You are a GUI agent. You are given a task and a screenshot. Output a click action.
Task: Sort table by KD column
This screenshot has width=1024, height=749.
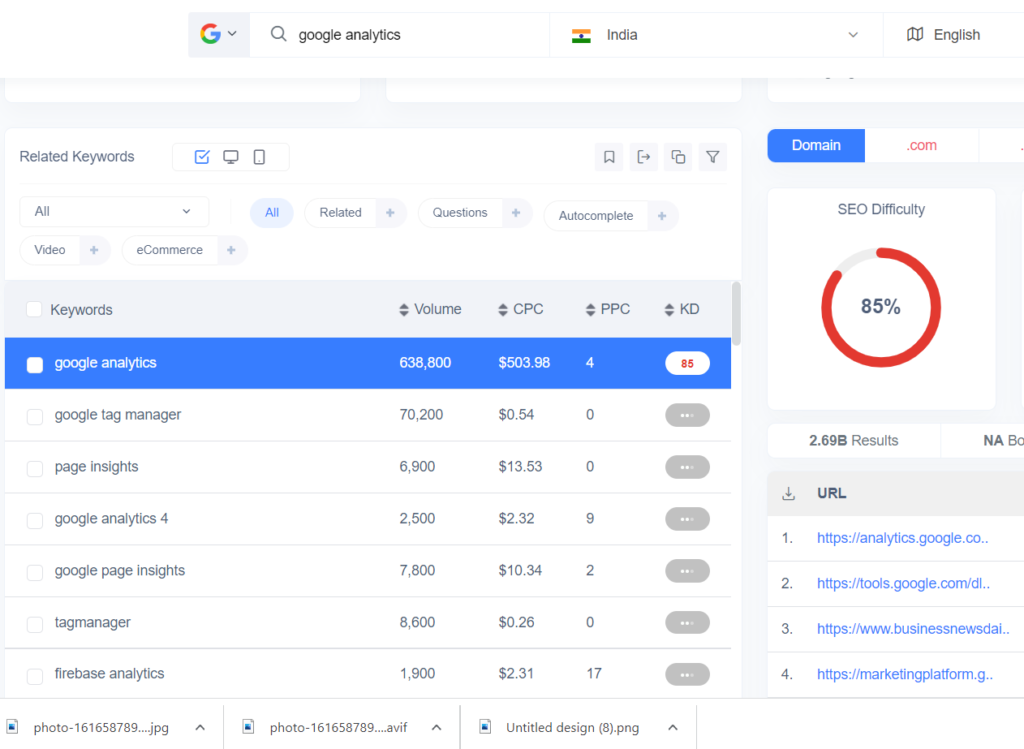click(x=682, y=310)
